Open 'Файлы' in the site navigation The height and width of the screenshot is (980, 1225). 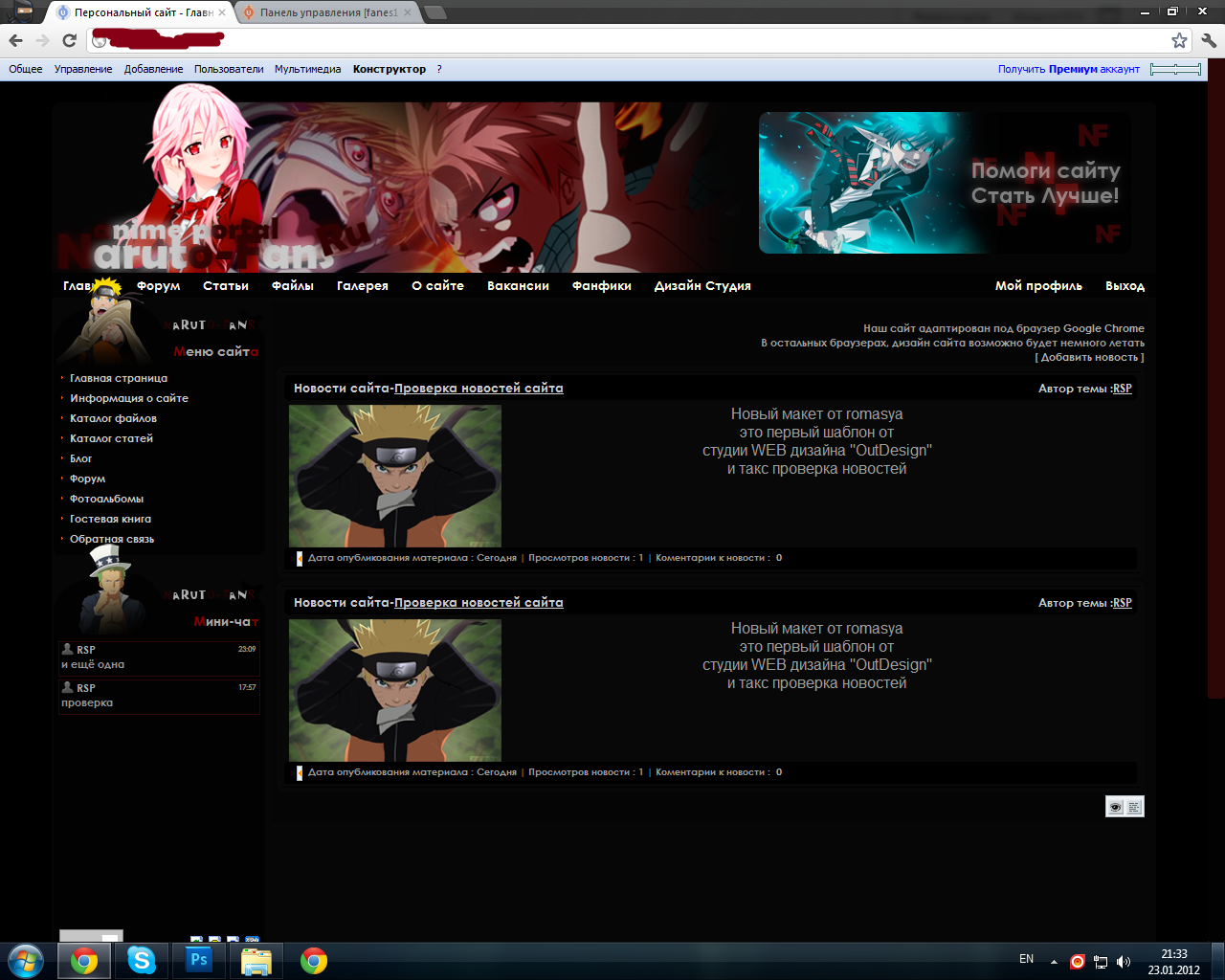click(x=293, y=285)
